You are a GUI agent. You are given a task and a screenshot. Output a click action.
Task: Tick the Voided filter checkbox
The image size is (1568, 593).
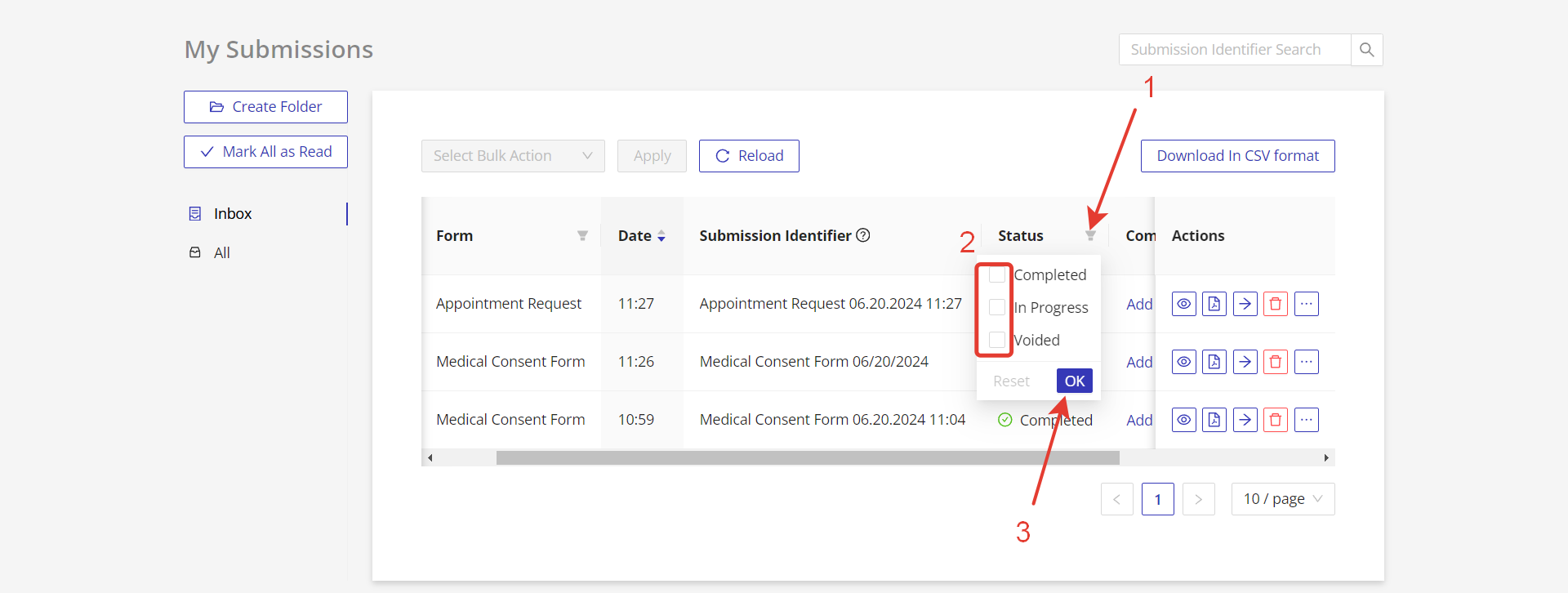pos(996,340)
